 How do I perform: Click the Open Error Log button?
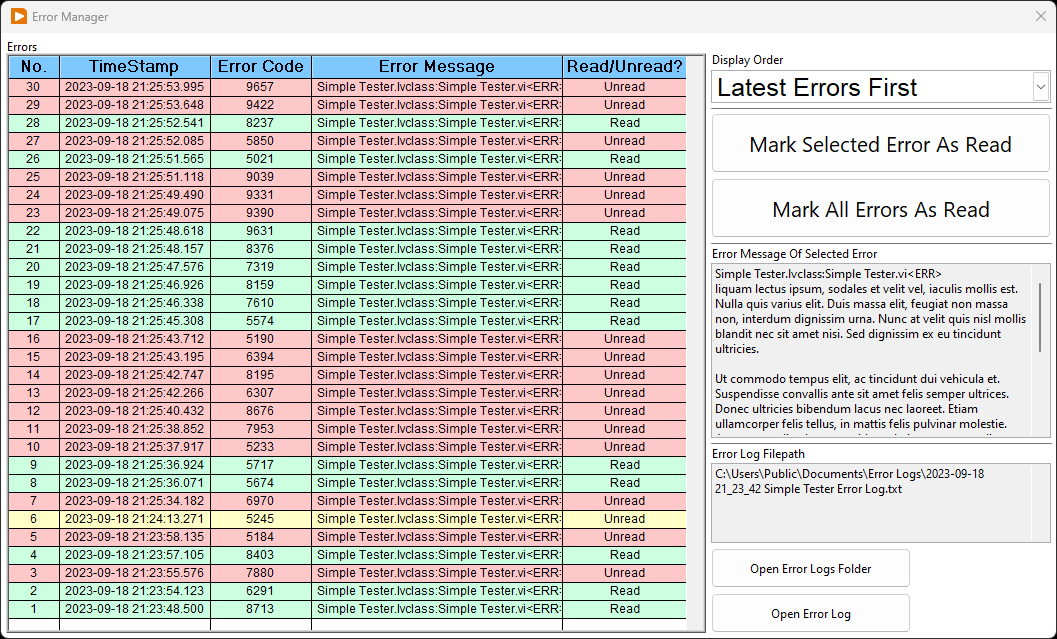[810, 613]
